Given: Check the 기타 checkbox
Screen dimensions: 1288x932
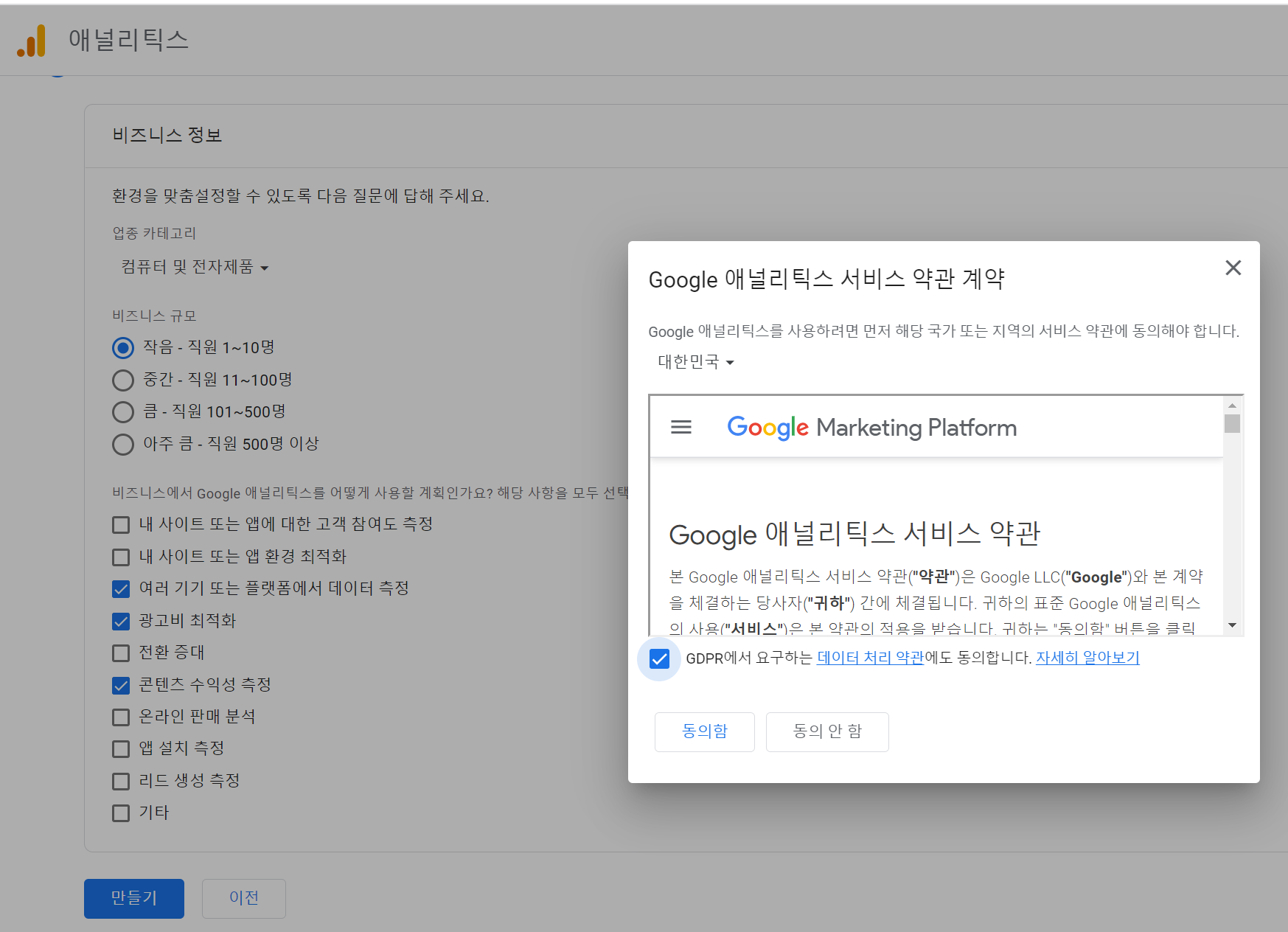Looking at the screenshot, I should pyautogui.click(x=121, y=813).
